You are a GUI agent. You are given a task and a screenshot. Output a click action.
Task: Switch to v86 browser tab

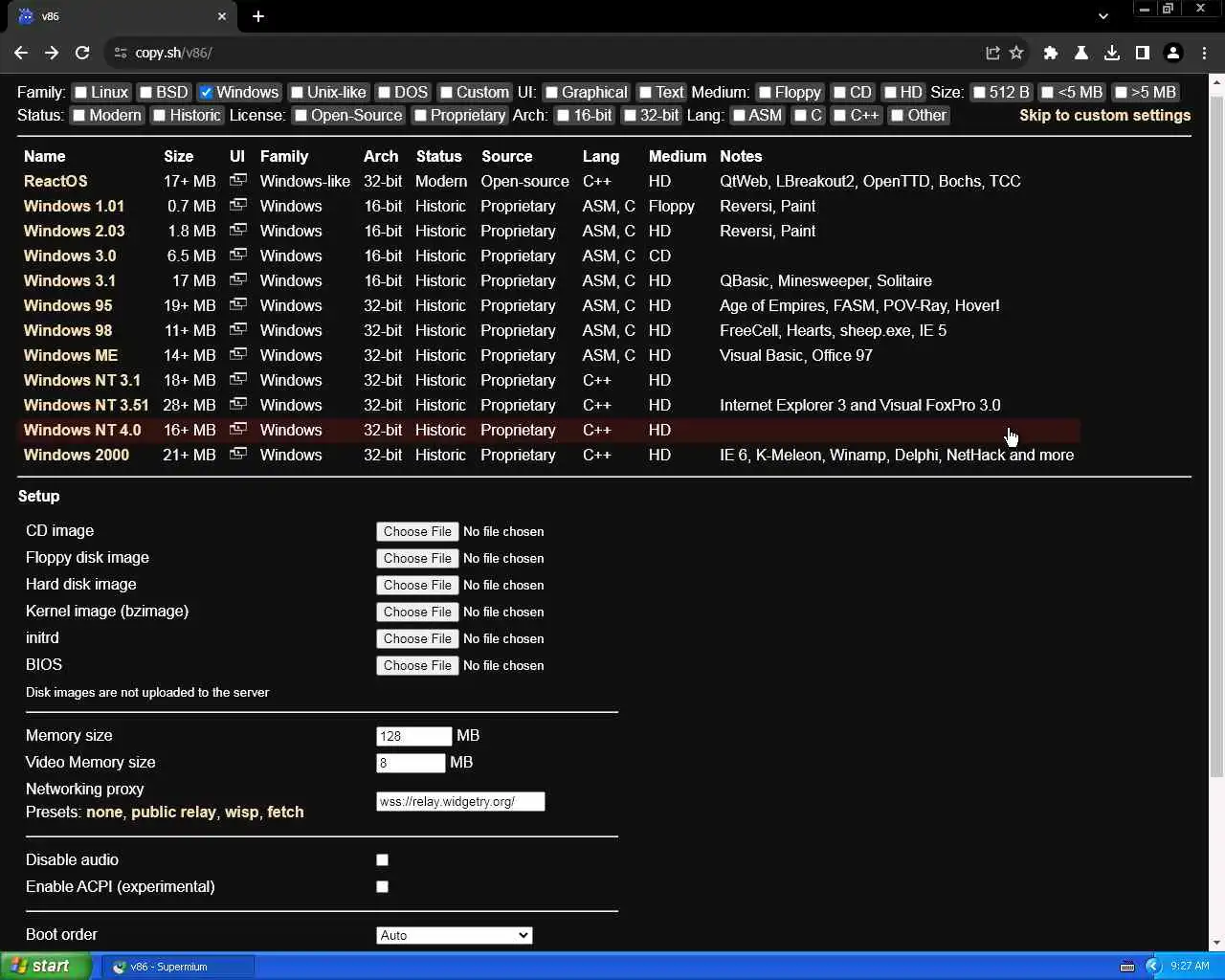122,16
